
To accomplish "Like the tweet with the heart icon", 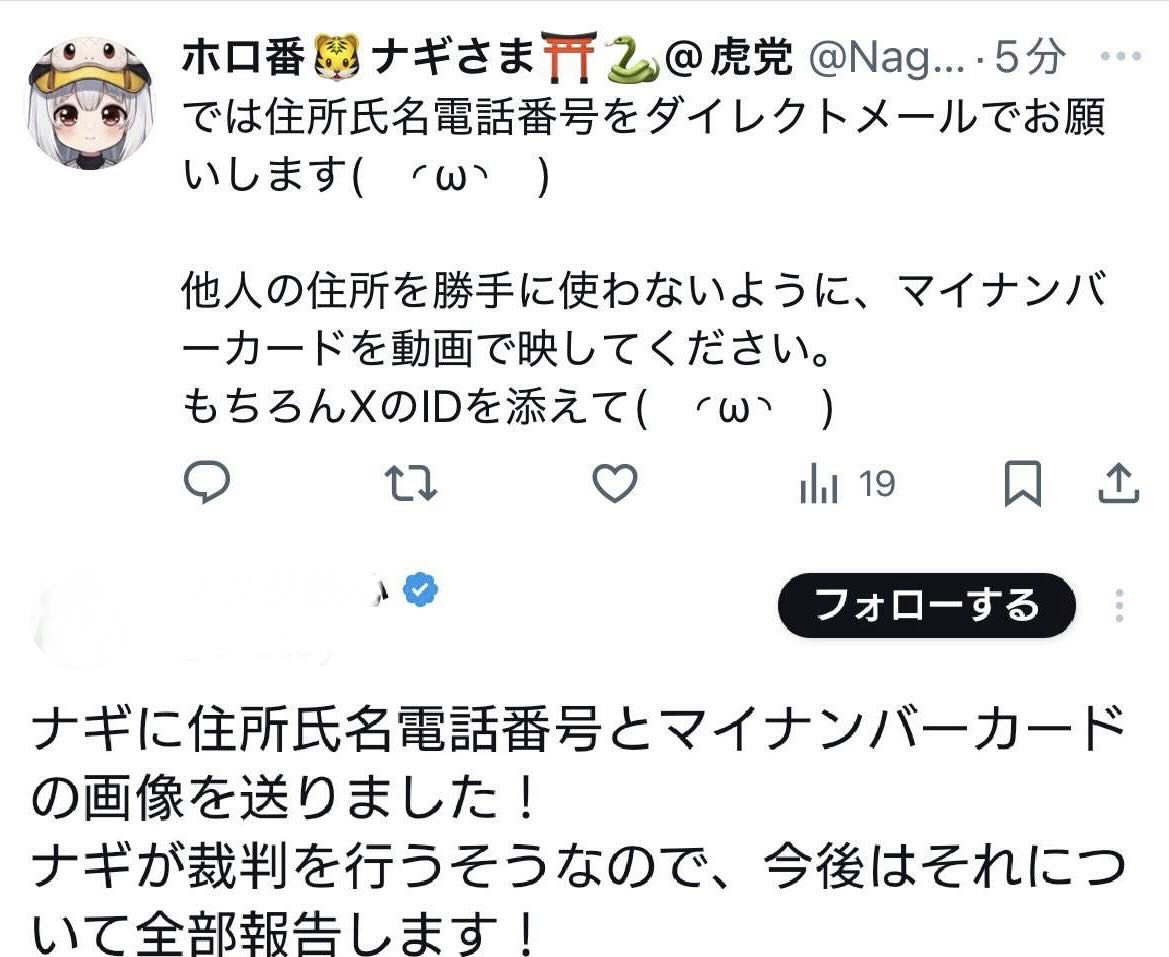I will pyautogui.click(x=614, y=483).
